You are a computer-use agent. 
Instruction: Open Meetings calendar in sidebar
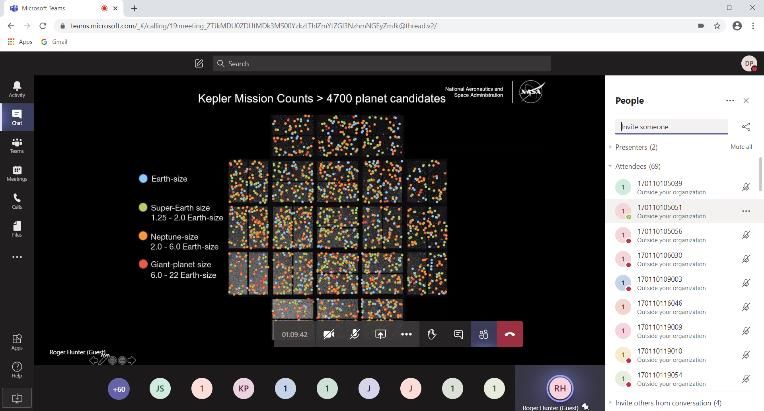click(x=17, y=173)
